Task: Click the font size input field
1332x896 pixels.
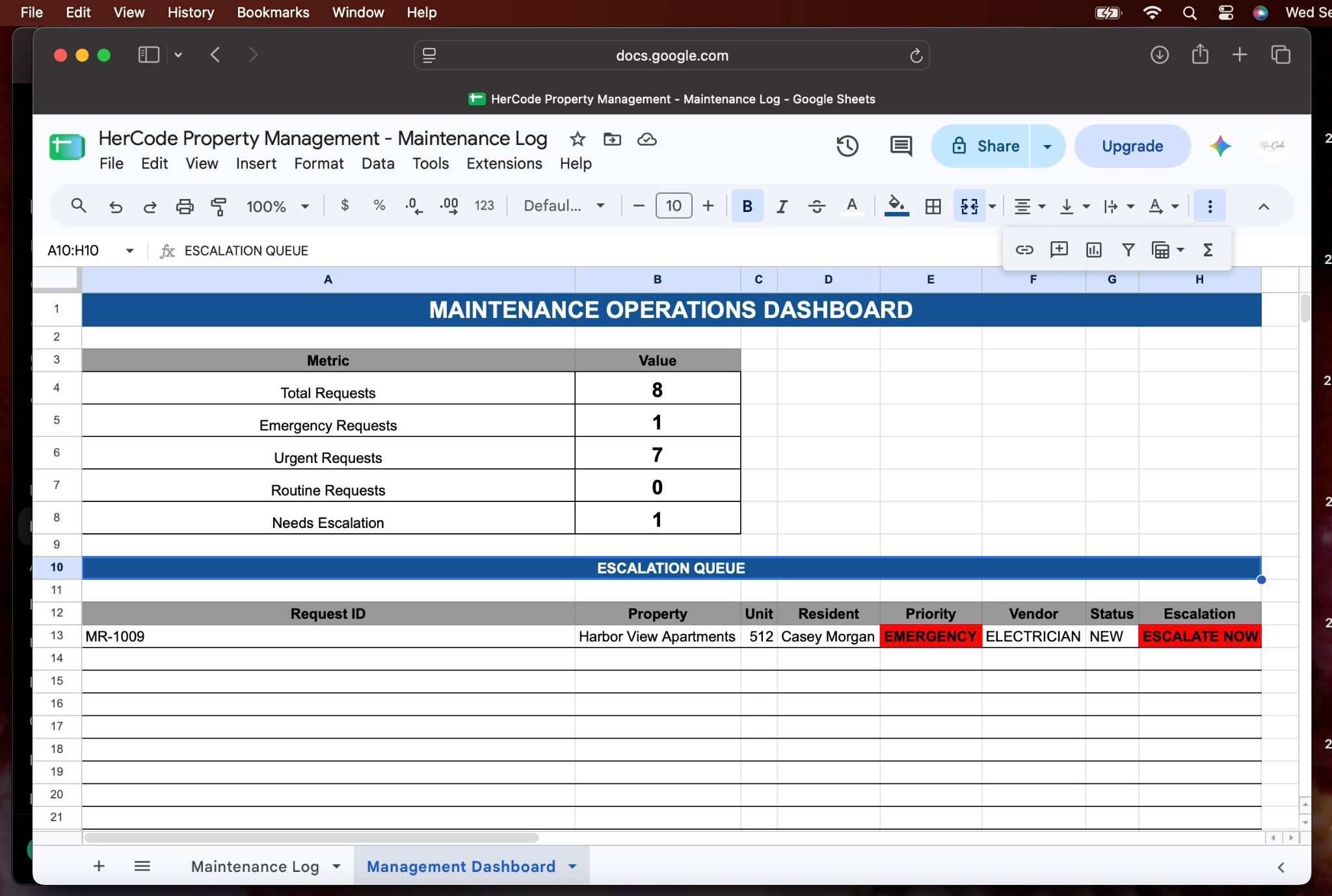Action: click(673, 206)
